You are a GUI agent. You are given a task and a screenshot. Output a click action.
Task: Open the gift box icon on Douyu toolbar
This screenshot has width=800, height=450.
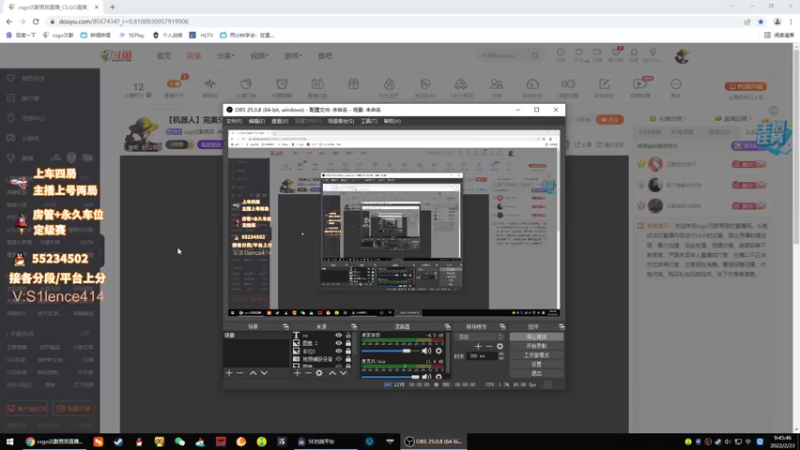353,84
